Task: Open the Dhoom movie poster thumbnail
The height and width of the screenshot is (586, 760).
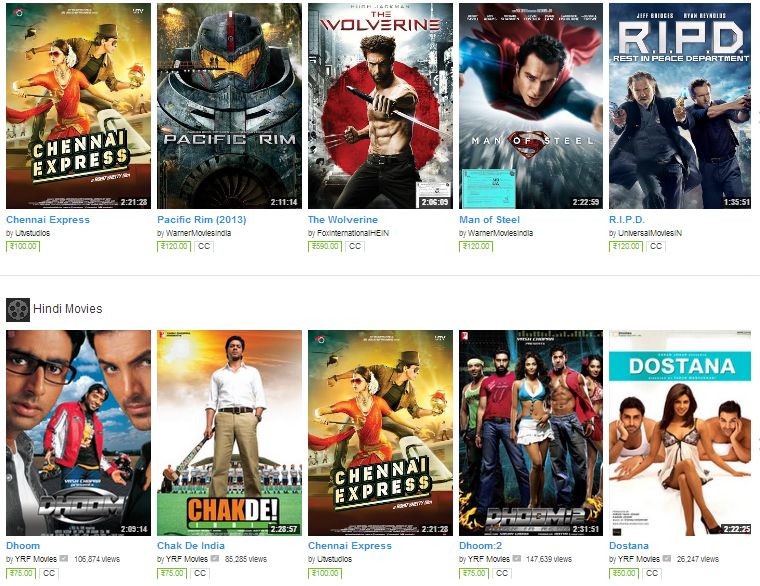Action: point(79,433)
